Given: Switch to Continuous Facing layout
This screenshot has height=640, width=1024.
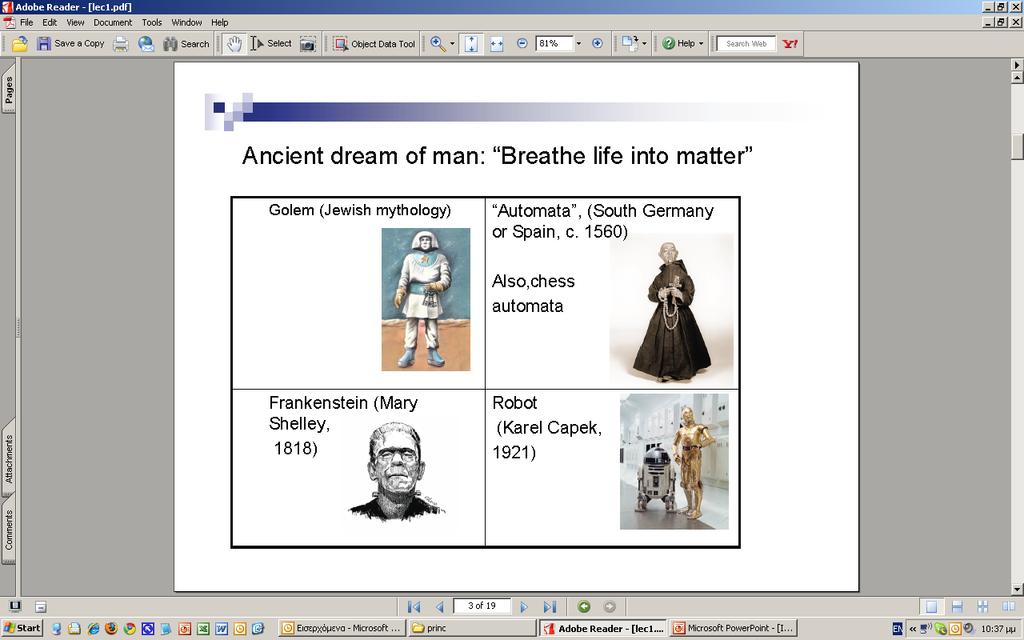Looking at the screenshot, I should pyautogui.click(x=982, y=607).
